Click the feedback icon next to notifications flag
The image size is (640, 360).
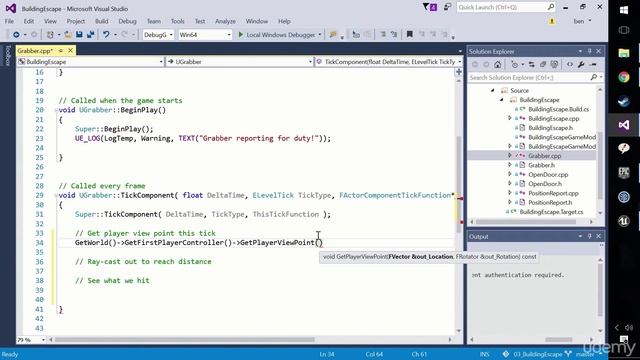pos(447,7)
